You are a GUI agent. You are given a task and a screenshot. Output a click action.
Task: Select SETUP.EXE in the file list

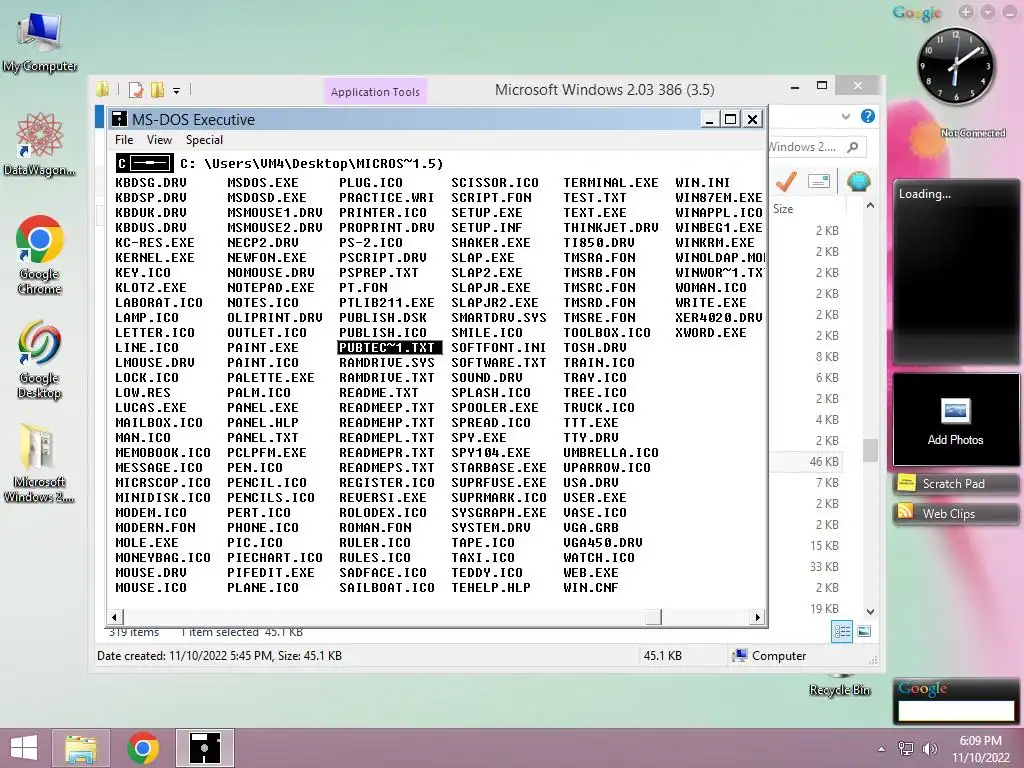coord(487,213)
